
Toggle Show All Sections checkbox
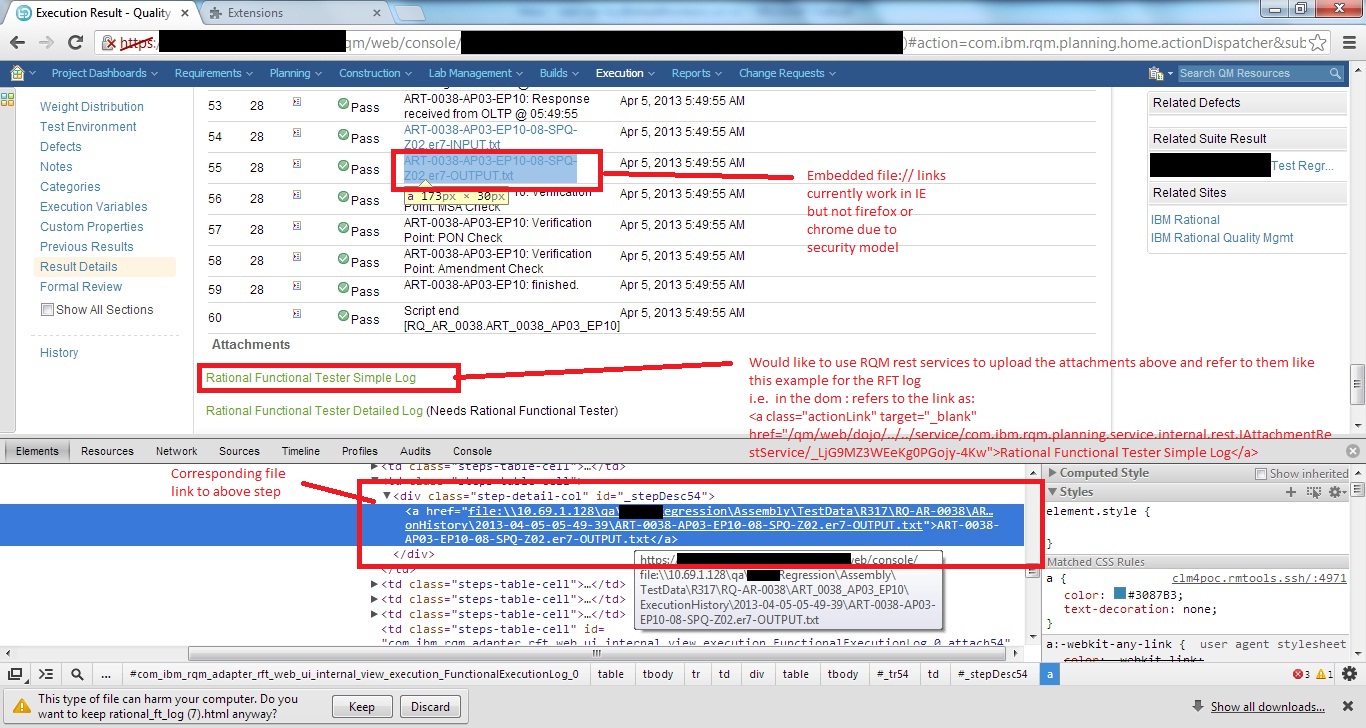[x=47, y=310]
